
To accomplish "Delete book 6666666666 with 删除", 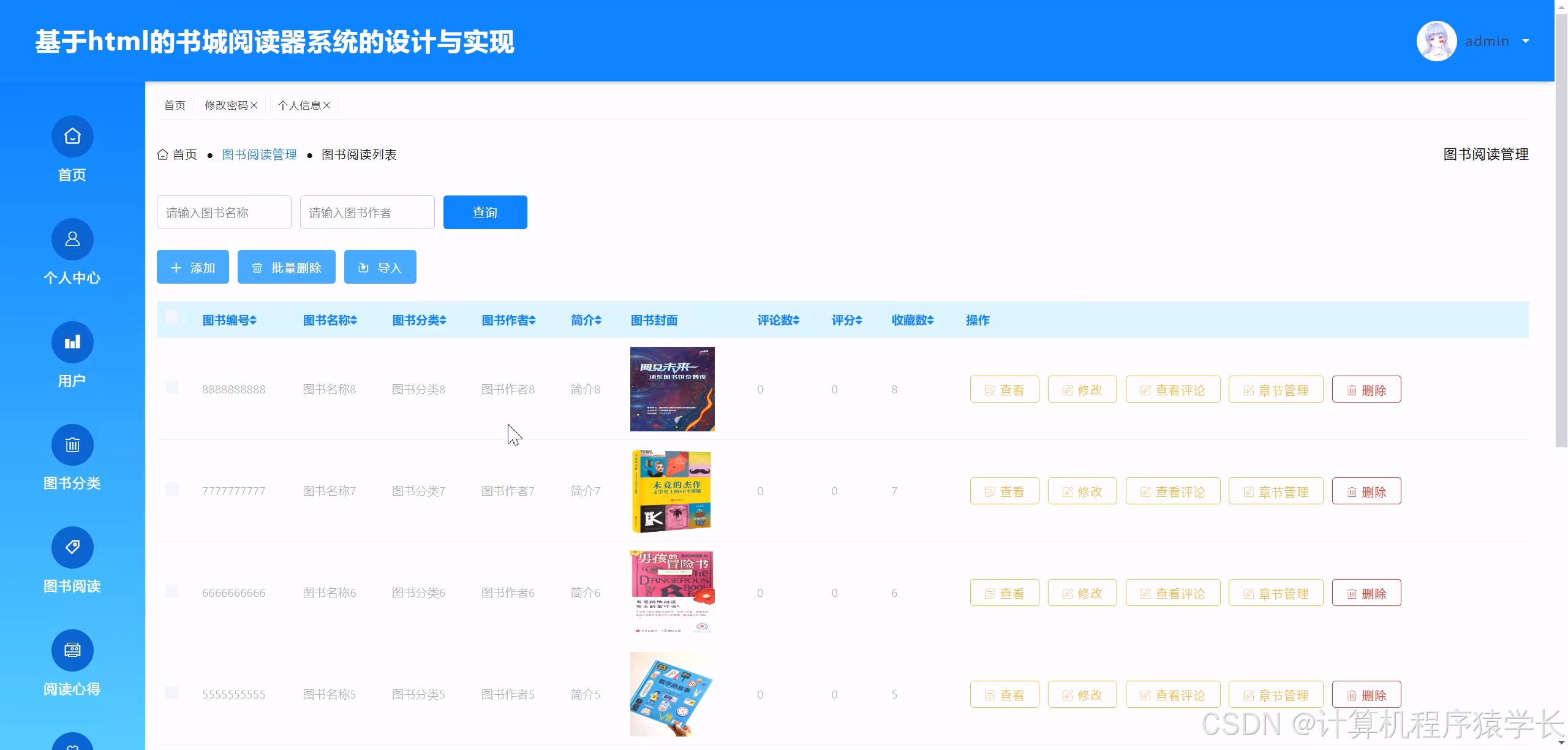I will [1366, 593].
